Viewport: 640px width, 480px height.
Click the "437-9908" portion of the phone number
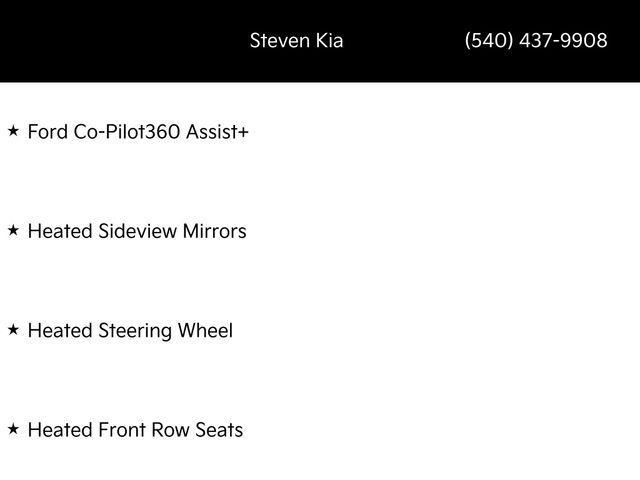click(x=565, y=41)
